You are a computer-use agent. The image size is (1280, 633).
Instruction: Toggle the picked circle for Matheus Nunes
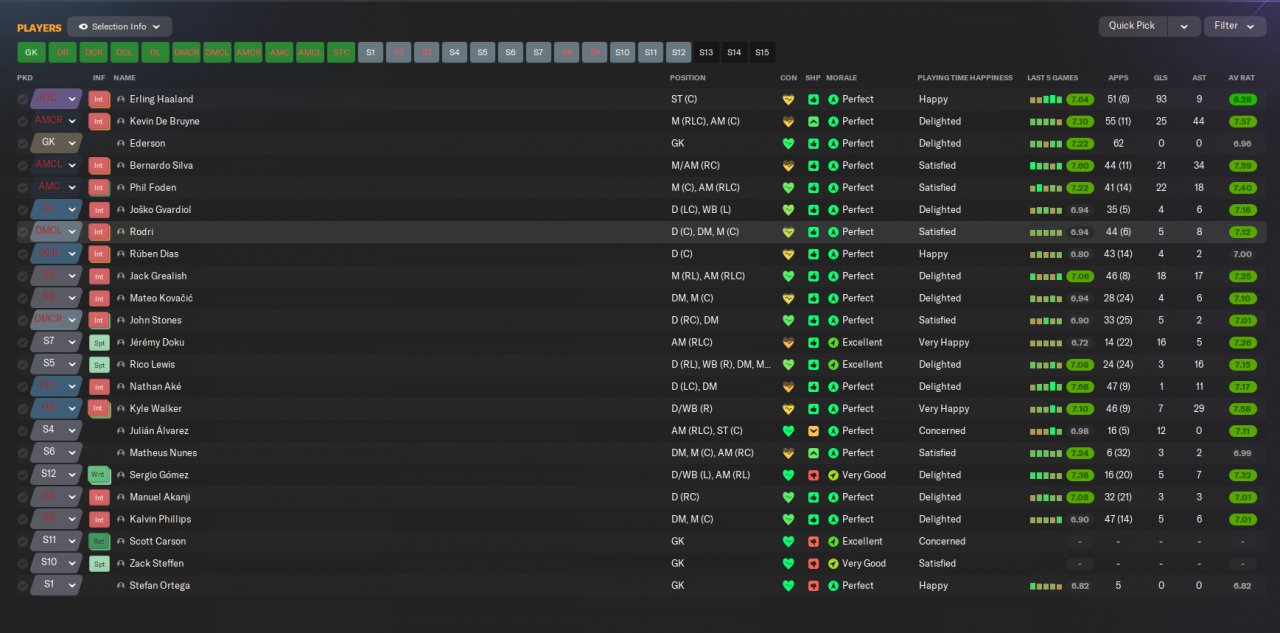pos(22,453)
